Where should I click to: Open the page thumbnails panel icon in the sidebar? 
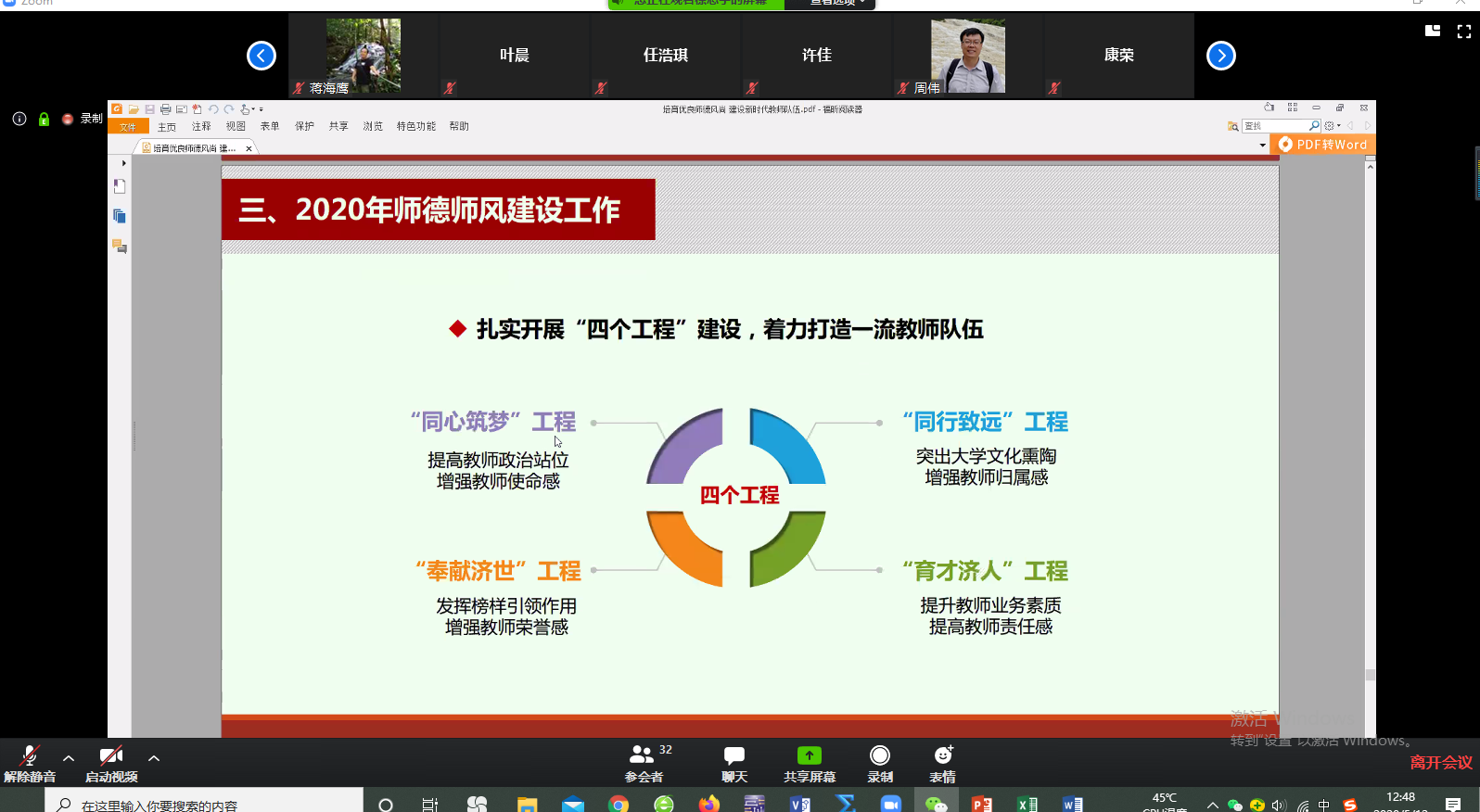coord(120,216)
